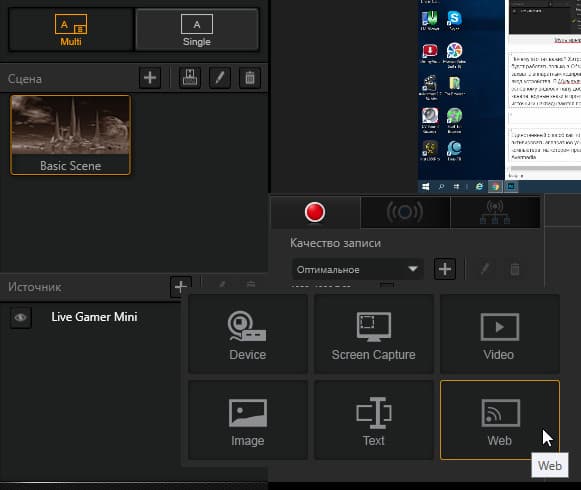Select the Video source tile

[499, 334]
